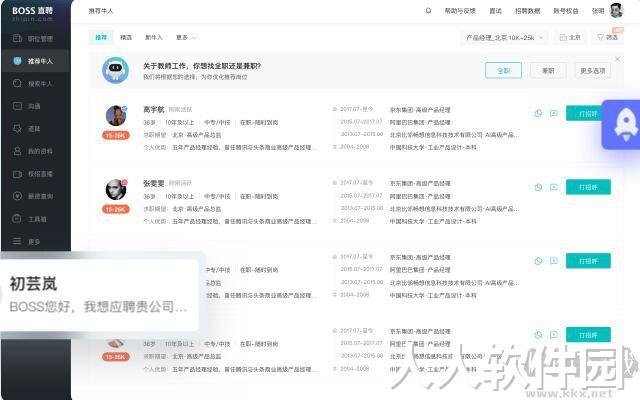Viewport: 640px width, 400px height.
Task: Click 张雯雯's 15-25K salary badge
Action: tap(116, 209)
